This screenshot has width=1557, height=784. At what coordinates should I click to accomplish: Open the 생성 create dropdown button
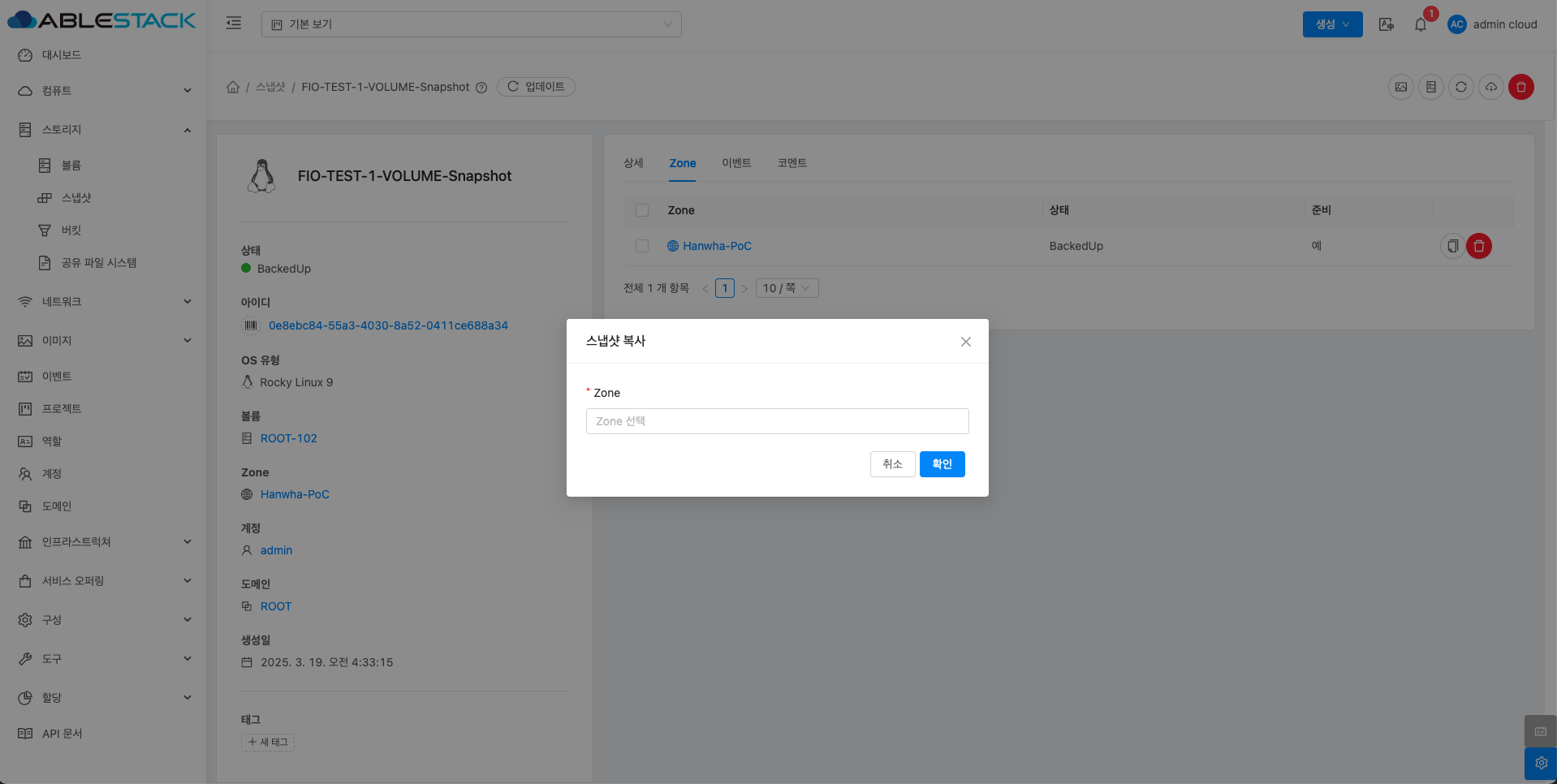pyautogui.click(x=1332, y=24)
